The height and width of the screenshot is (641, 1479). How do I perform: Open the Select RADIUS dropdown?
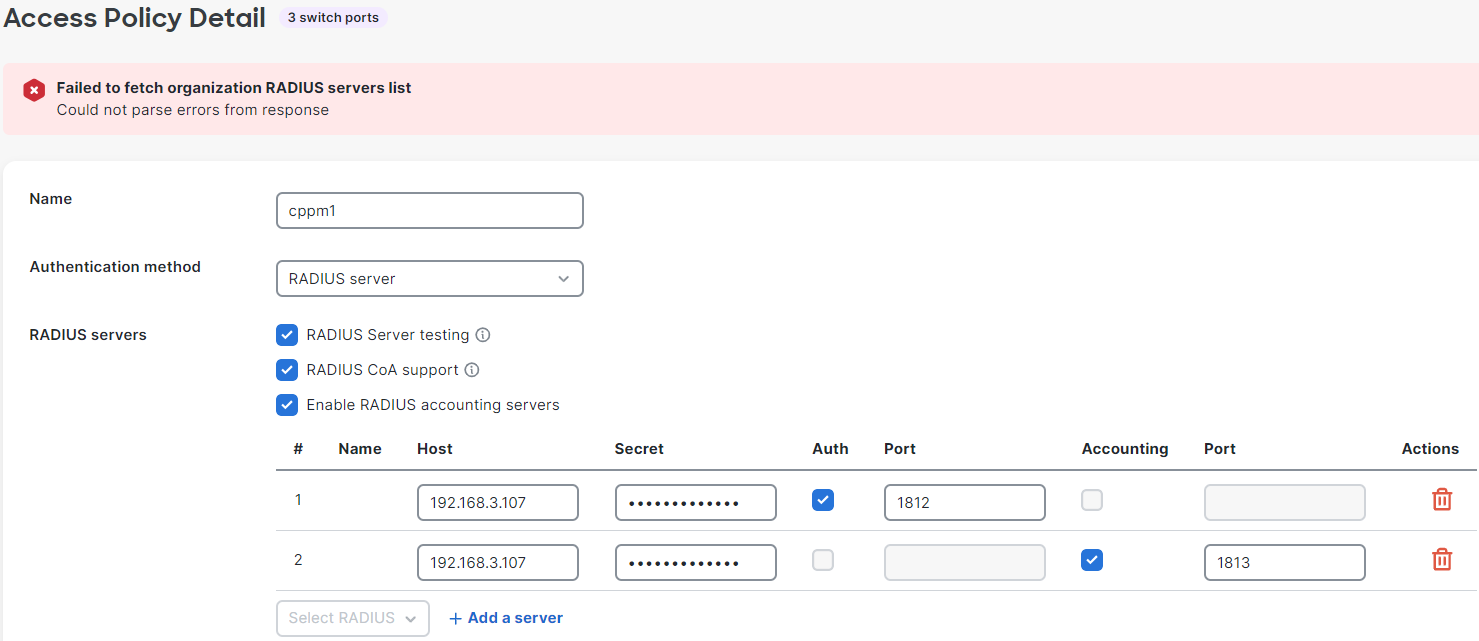coord(352,618)
